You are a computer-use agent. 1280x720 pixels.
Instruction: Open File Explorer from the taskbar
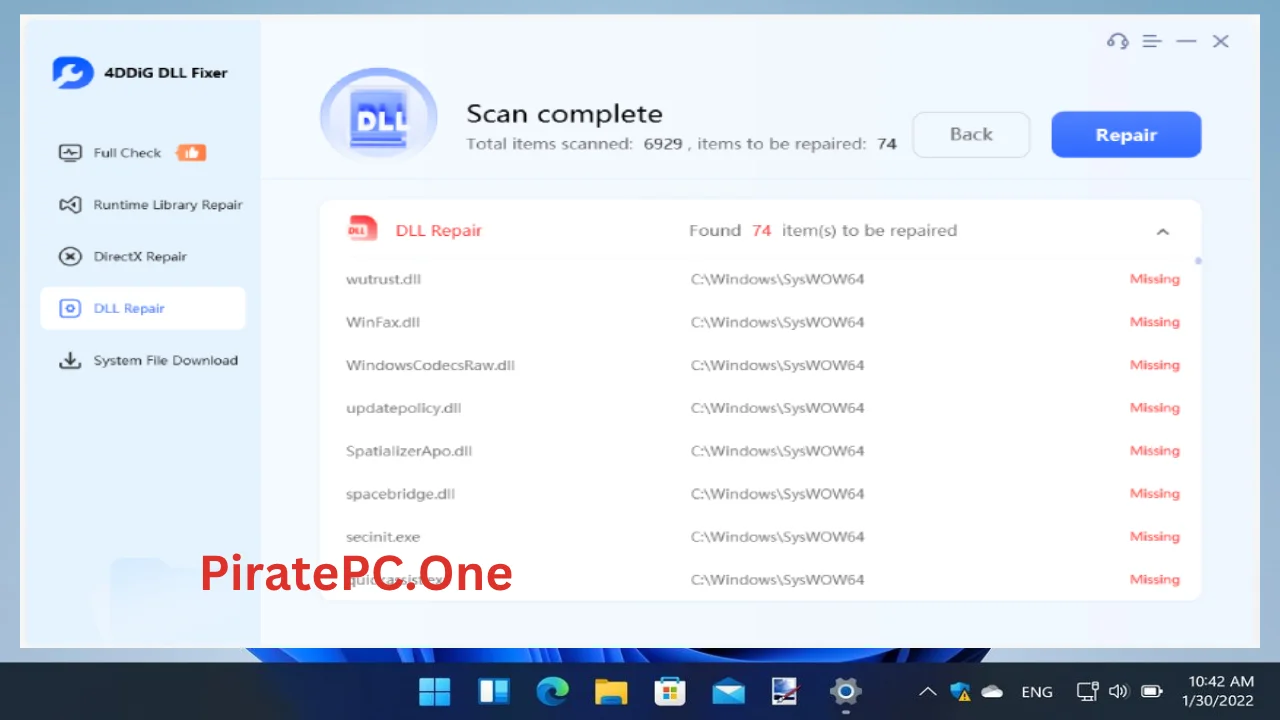coord(611,691)
